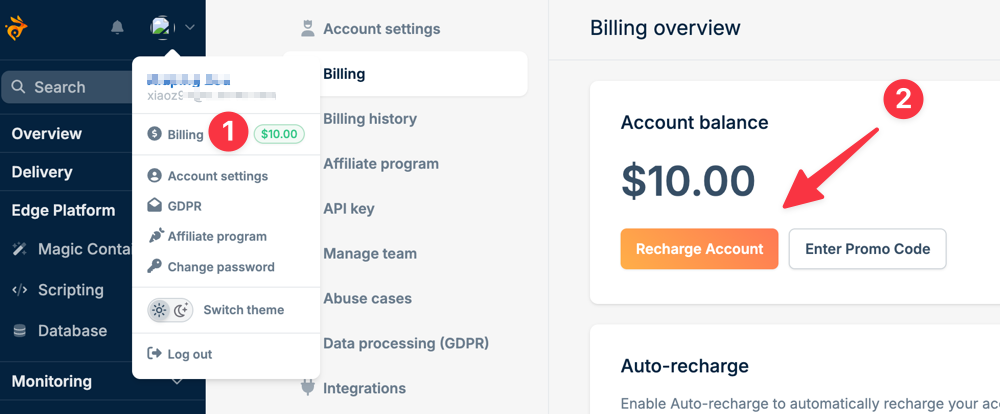Viewport: 1000px width, 414px height.
Task: Open the notifications bell
Action: (x=118, y=28)
